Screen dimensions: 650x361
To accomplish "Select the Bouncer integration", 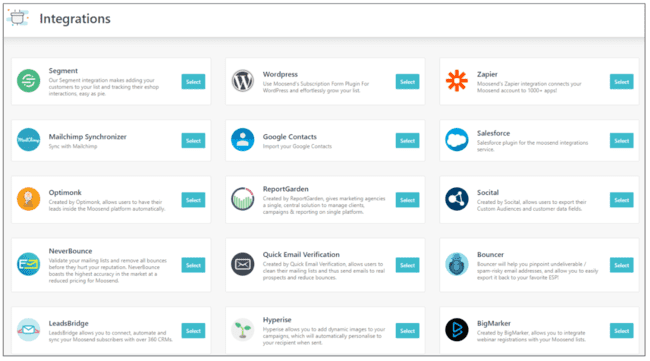I will click(621, 265).
